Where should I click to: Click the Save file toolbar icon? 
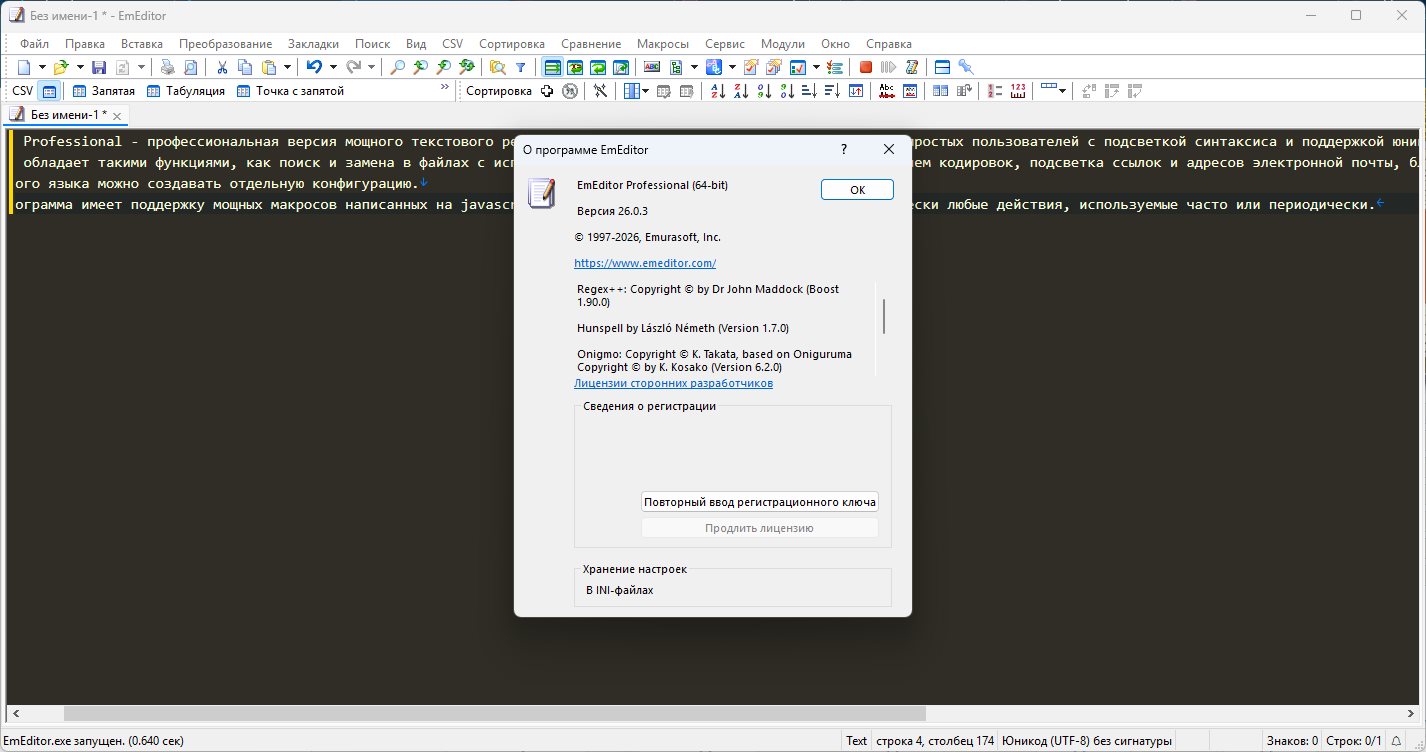tap(99, 67)
